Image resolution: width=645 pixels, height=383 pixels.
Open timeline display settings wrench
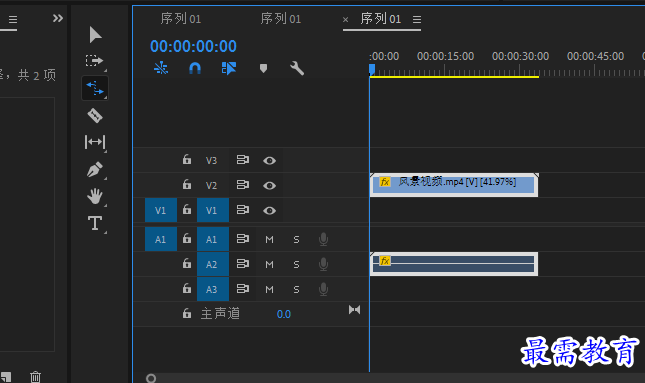point(297,68)
